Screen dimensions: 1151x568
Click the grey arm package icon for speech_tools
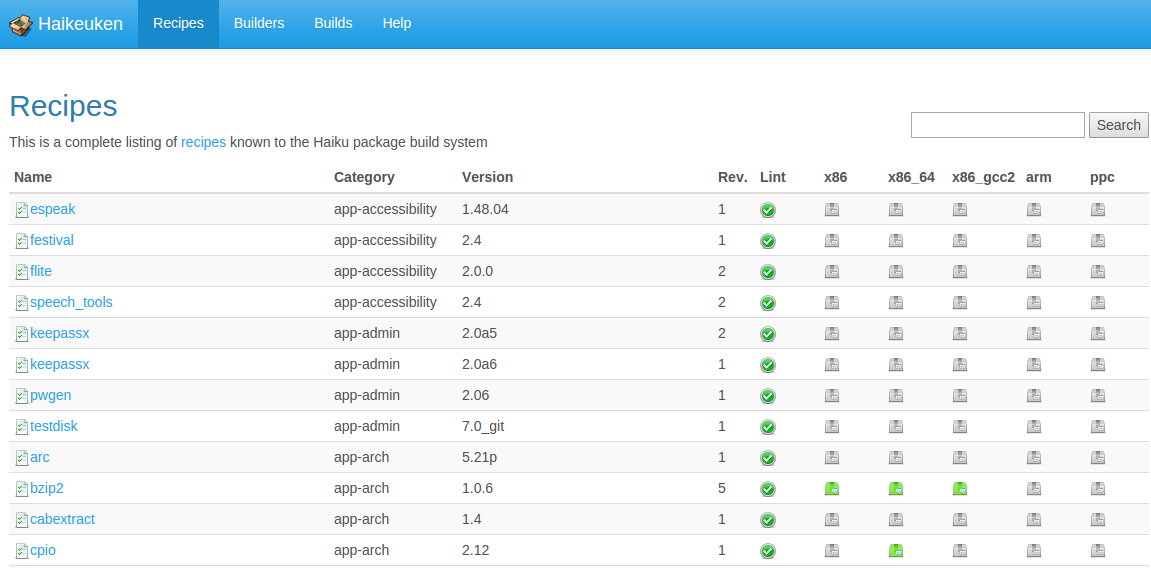click(1034, 302)
